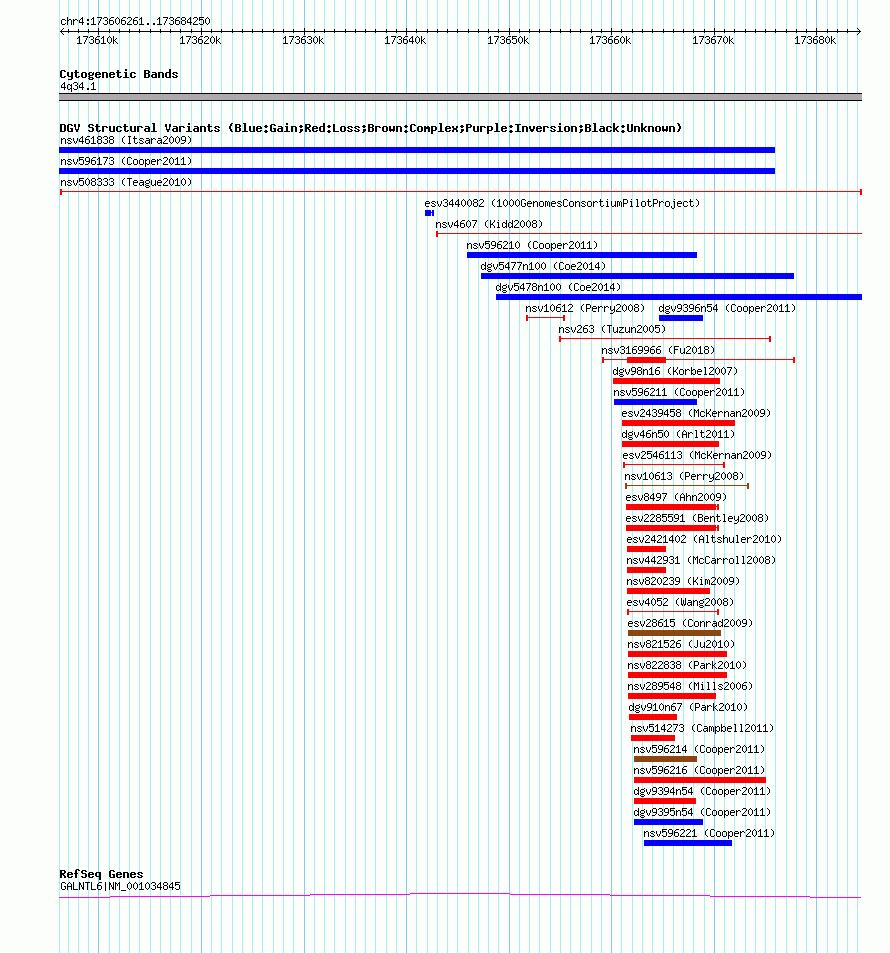This screenshot has width=890, height=953.
Task: Click dgv910n67 (Park2010) label
Action: (x=689, y=707)
